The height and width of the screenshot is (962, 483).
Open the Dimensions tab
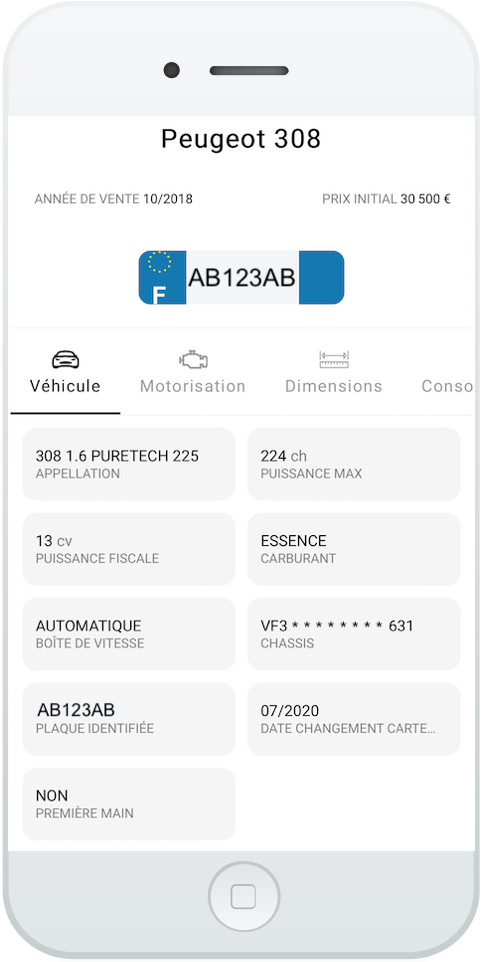(334, 386)
